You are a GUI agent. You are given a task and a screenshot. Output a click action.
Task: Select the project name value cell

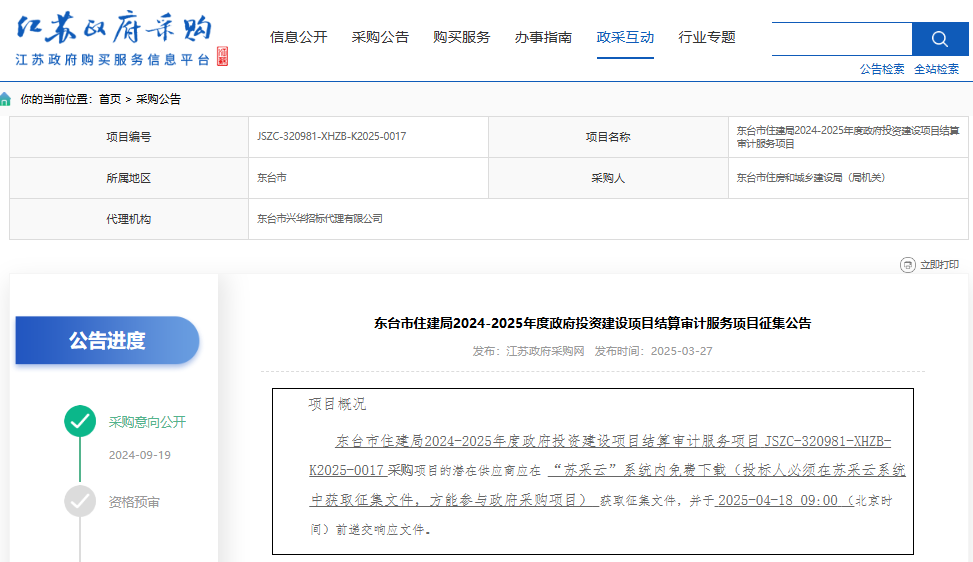tap(848, 136)
